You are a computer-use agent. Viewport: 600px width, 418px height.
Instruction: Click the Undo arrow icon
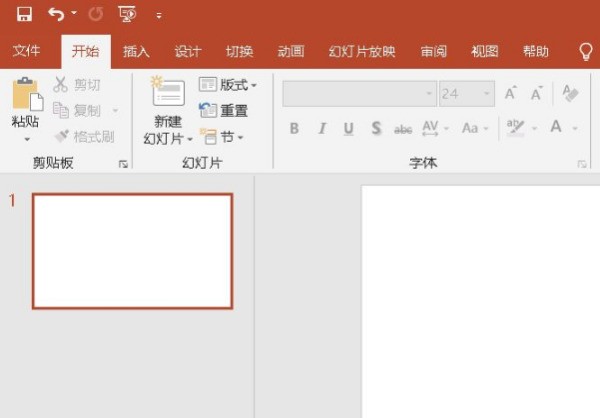(56, 15)
